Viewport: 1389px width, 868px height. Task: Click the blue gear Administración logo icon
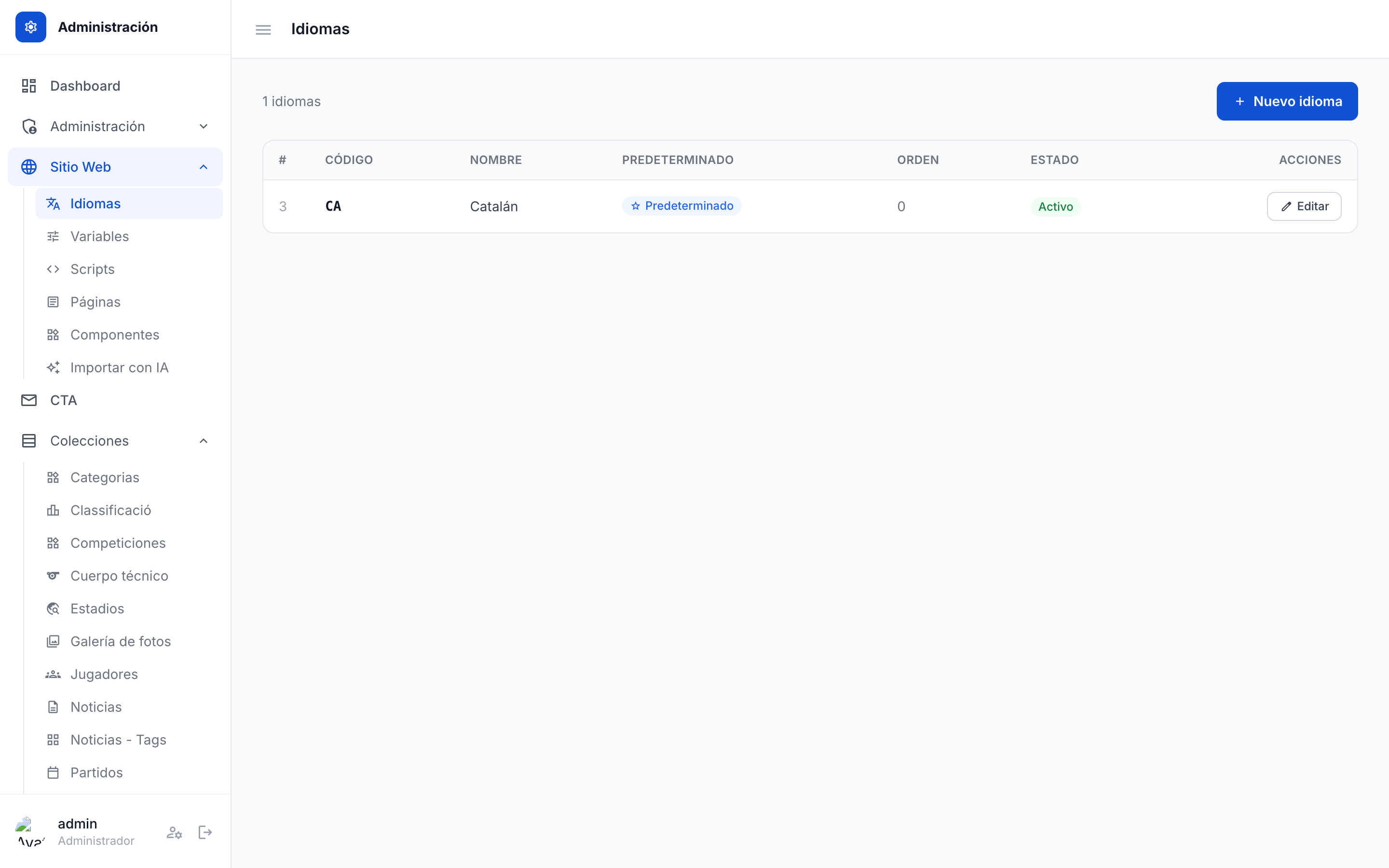click(31, 27)
